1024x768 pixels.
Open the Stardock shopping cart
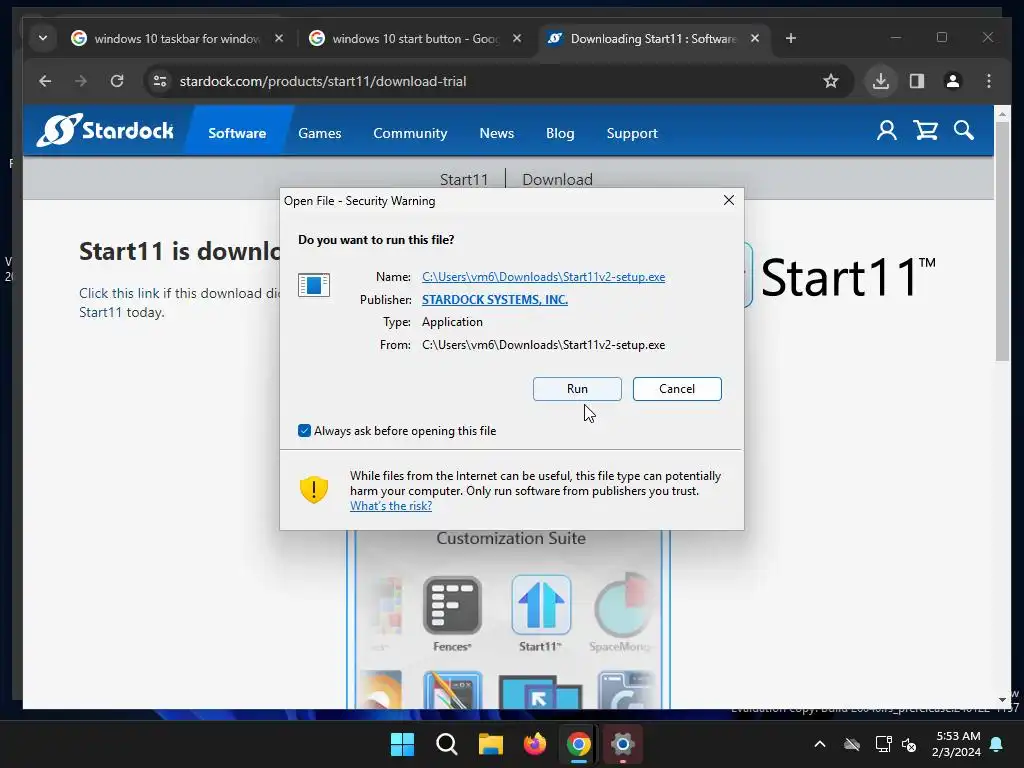[925, 131]
